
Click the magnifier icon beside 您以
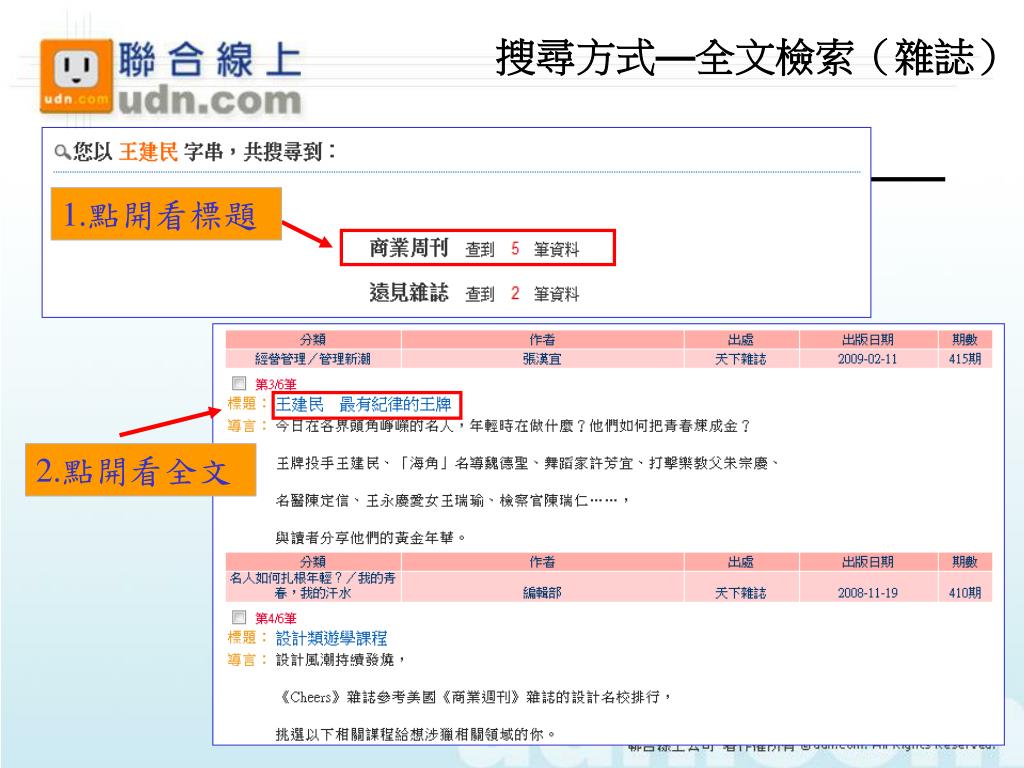point(62,153)
